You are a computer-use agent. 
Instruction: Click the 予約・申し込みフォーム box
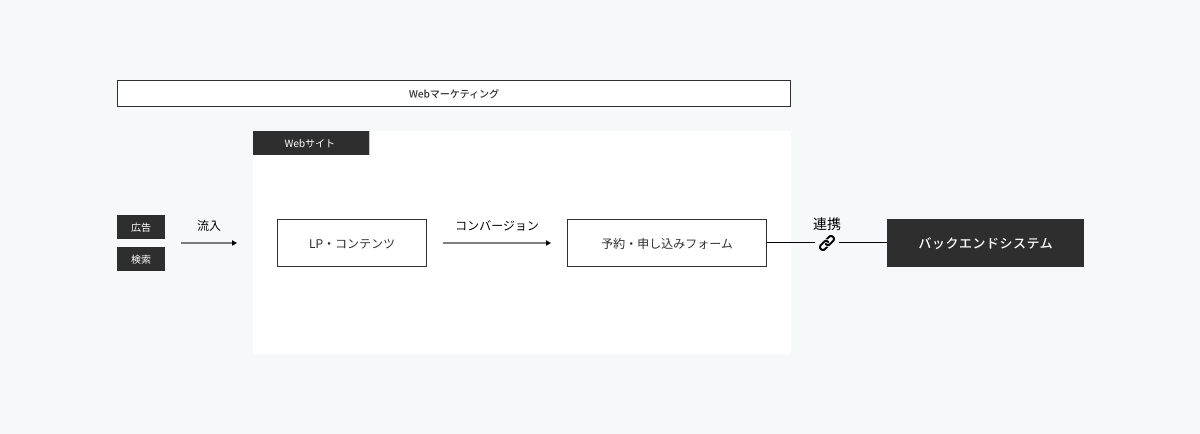667,243
